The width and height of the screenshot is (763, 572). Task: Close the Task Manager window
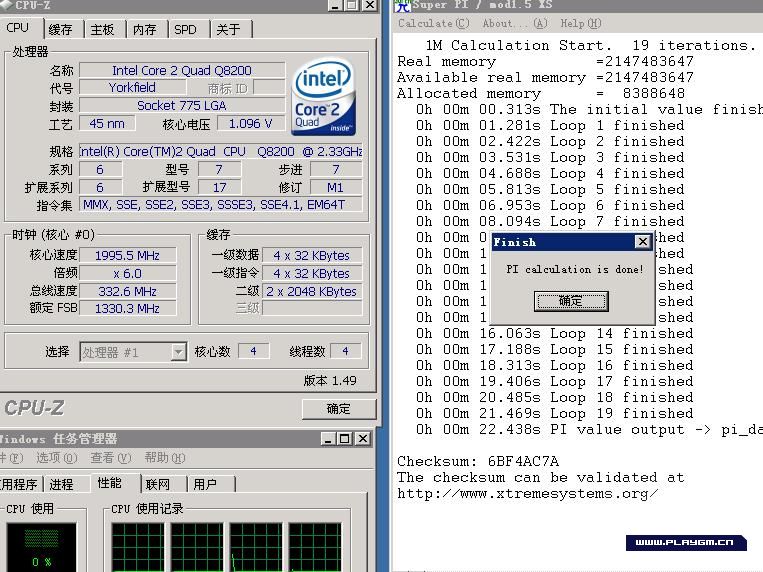point(361,439)
